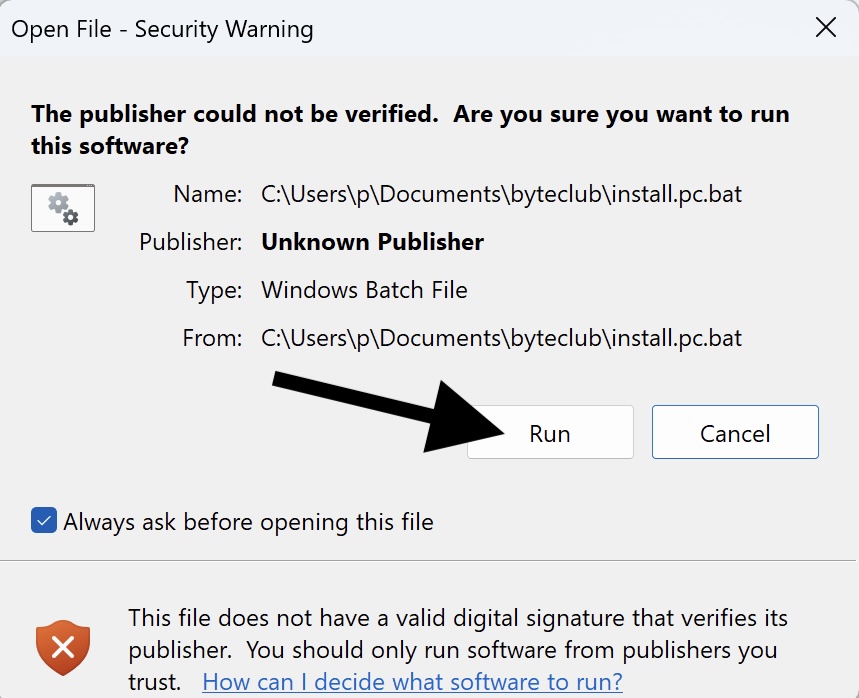859x698 pixels.
Task: Select the install.pc.bat path in the Name row
Action: 501,194
